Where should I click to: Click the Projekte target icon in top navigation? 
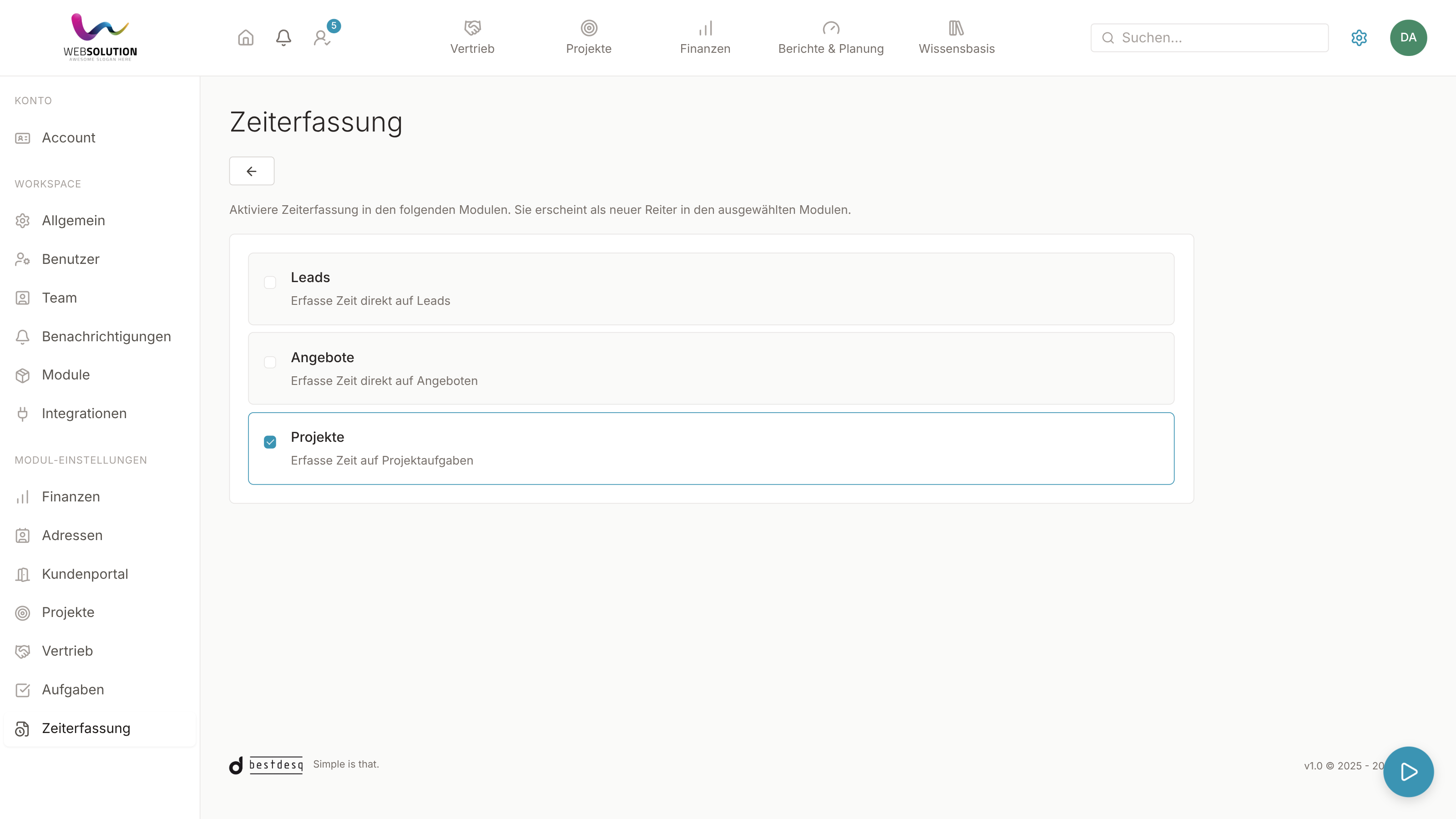click(589, 28)
